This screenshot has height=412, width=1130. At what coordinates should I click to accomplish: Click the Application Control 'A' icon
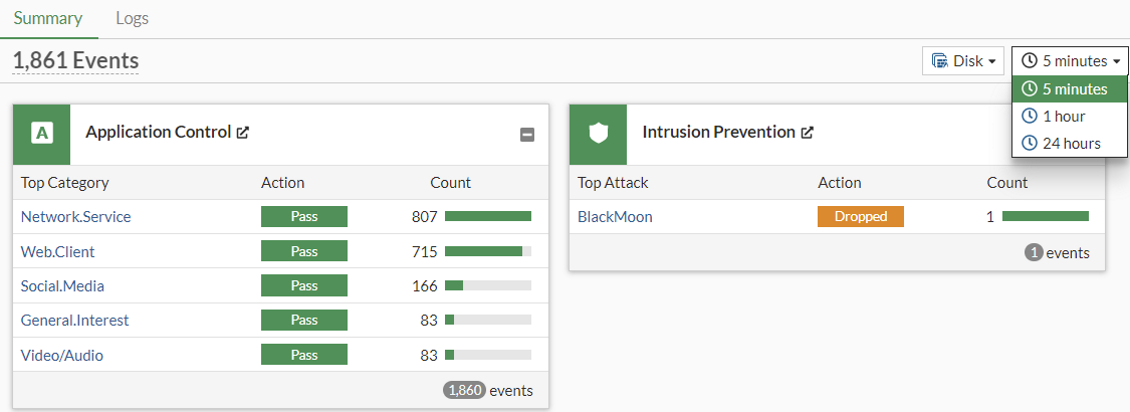coord(41,133)
